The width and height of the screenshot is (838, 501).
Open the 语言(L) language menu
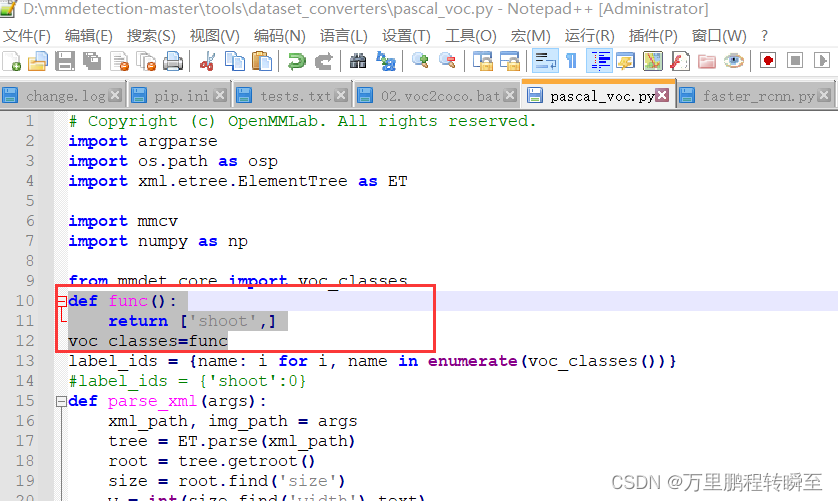point(344,36)
